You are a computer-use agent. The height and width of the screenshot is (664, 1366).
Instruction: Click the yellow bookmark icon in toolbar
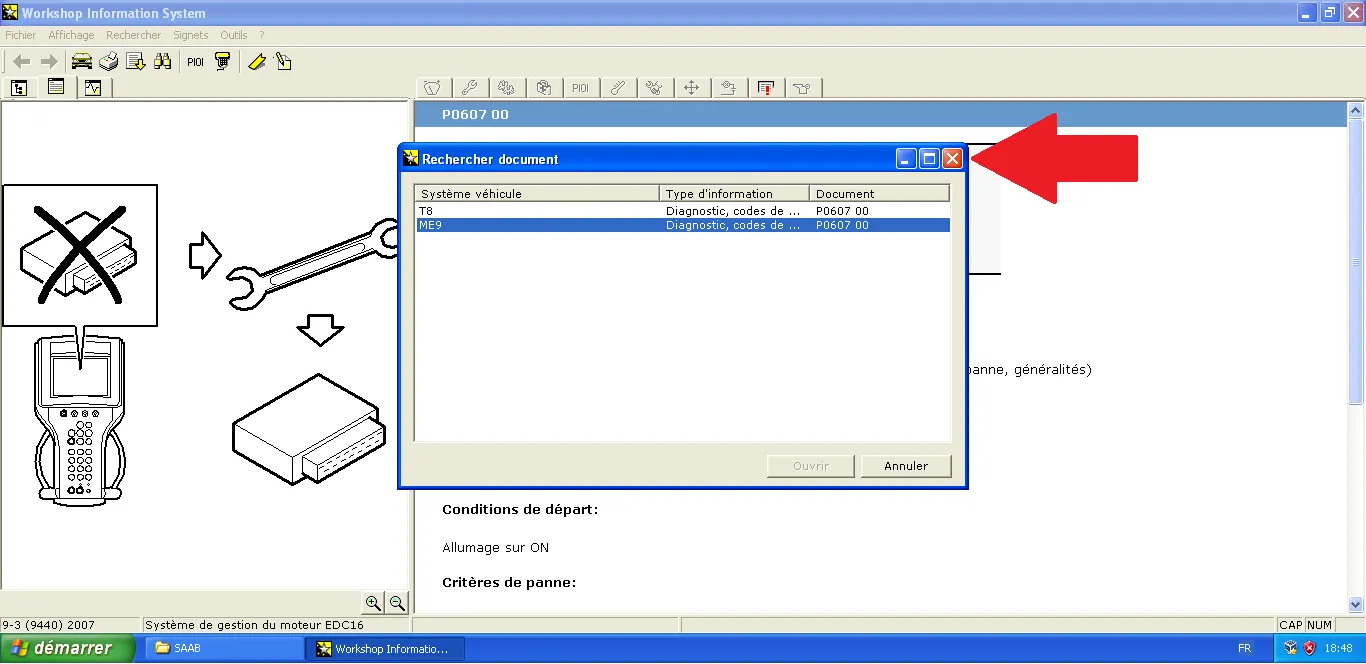[x=257, y=62]
